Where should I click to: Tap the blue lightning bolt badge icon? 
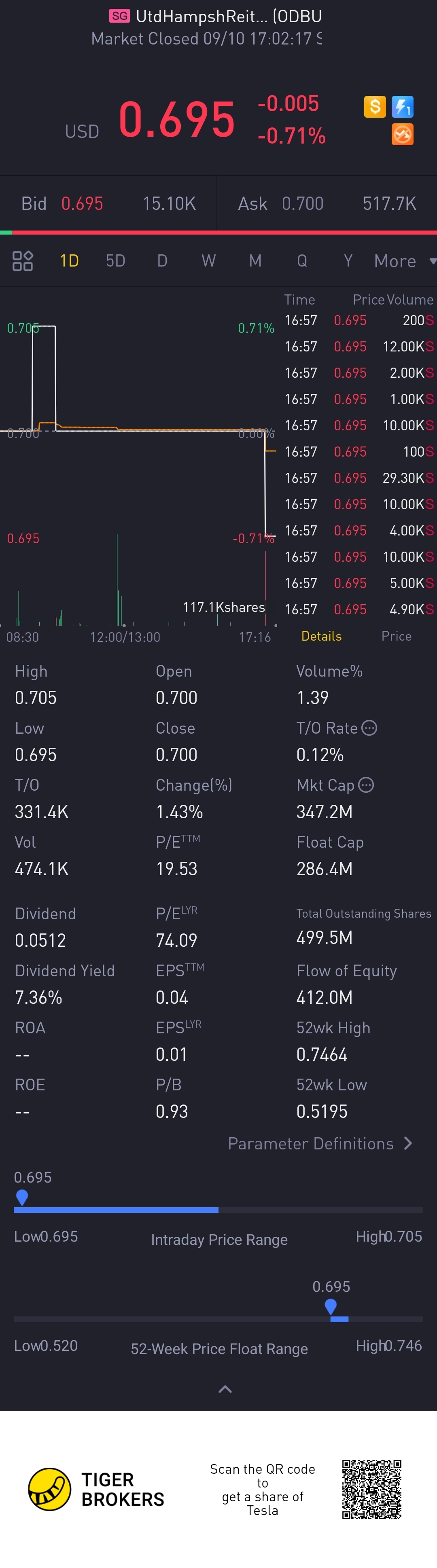[402, 107]
